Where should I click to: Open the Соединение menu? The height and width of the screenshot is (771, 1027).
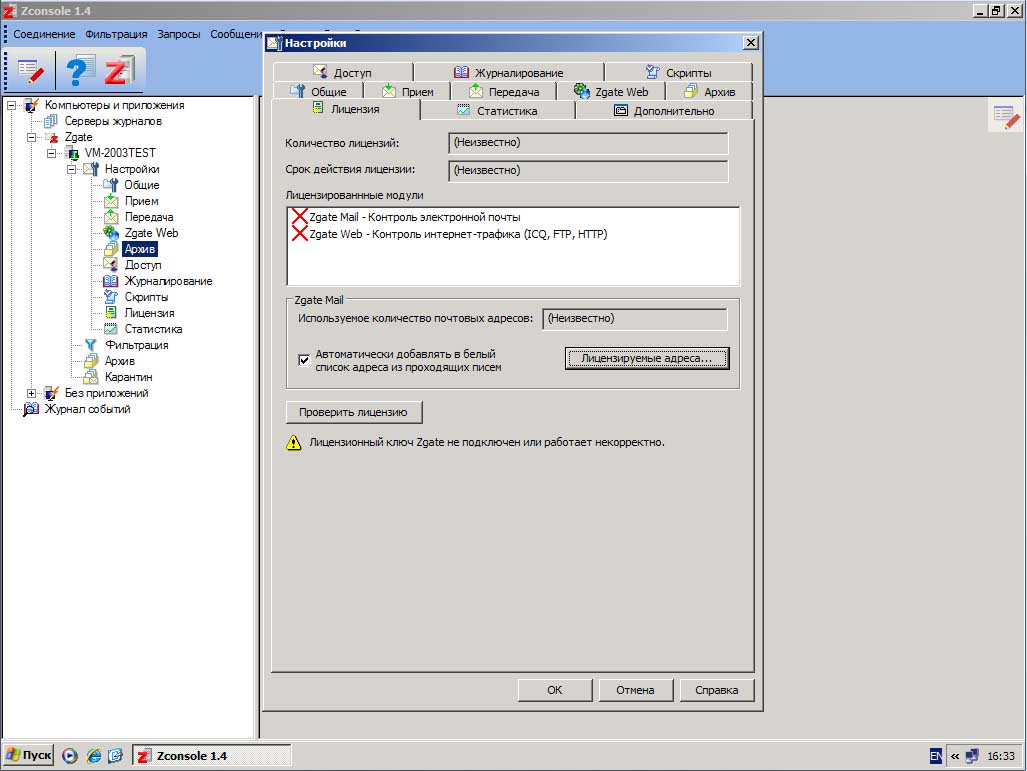pos(44,34)
